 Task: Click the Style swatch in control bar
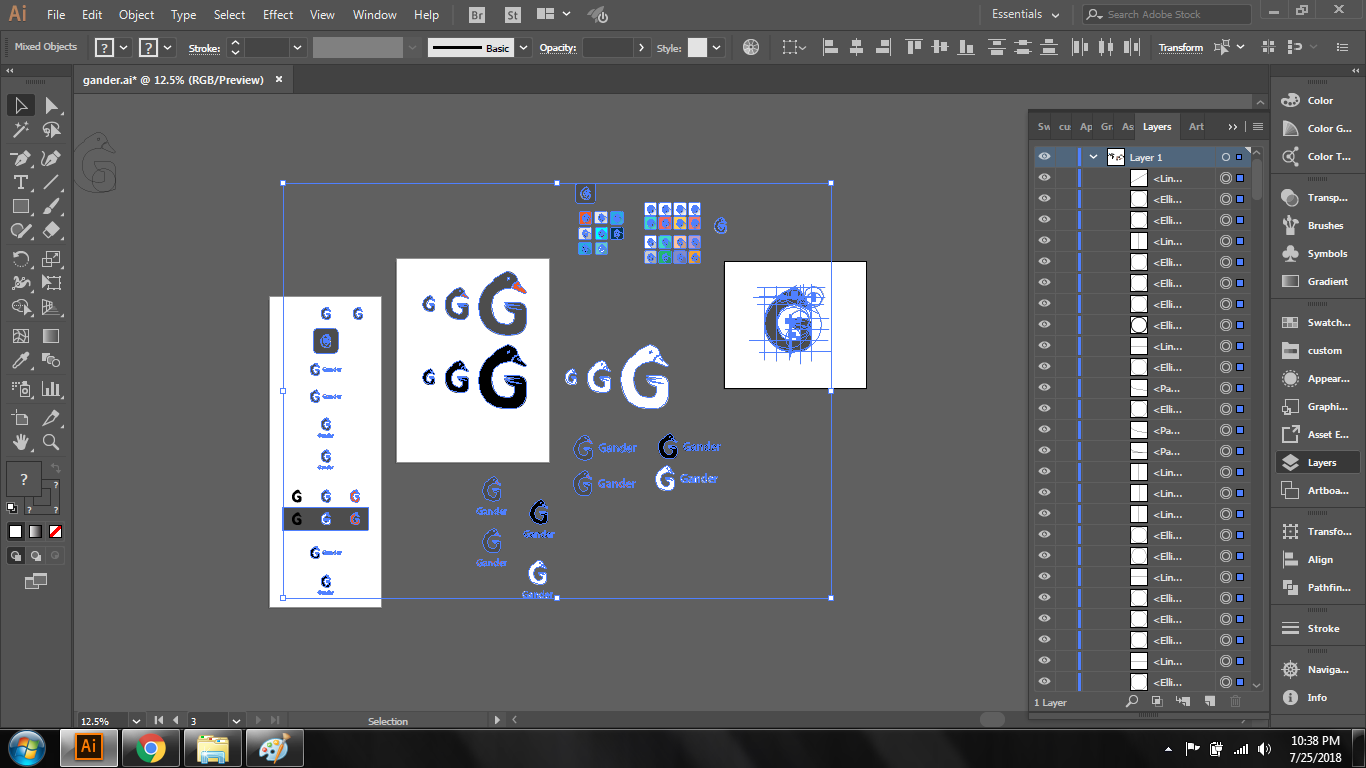tap(697, 48)
